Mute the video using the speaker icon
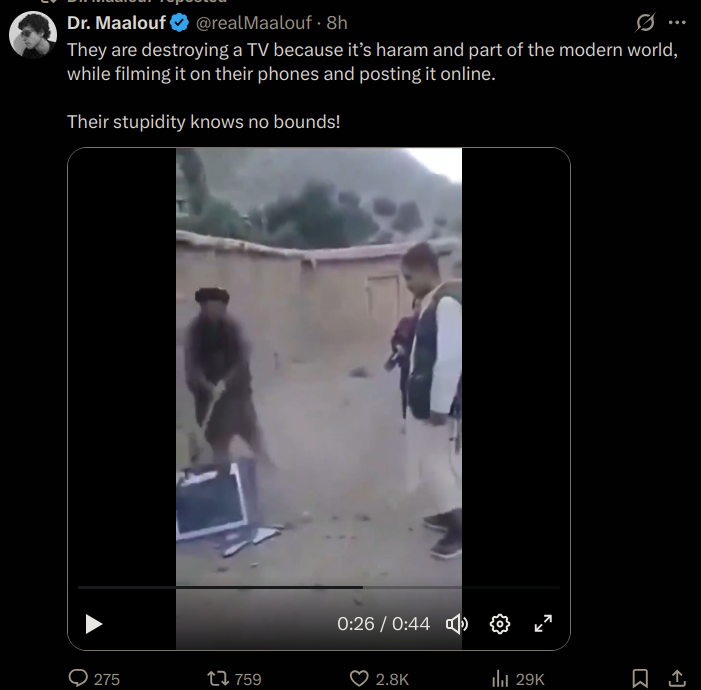701x690 pixels. click(457, 624)
